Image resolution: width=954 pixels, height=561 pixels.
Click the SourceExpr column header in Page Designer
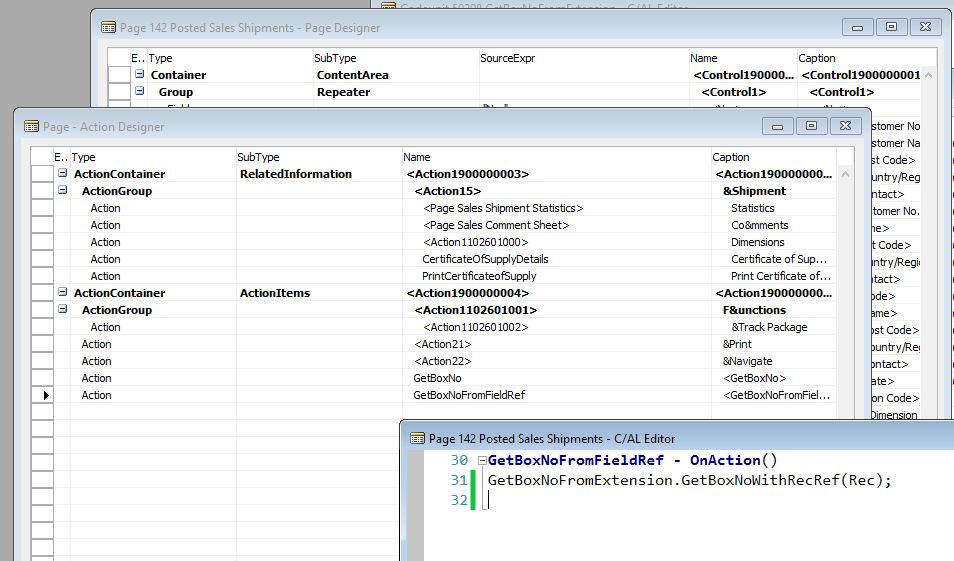tap(507, 58)
